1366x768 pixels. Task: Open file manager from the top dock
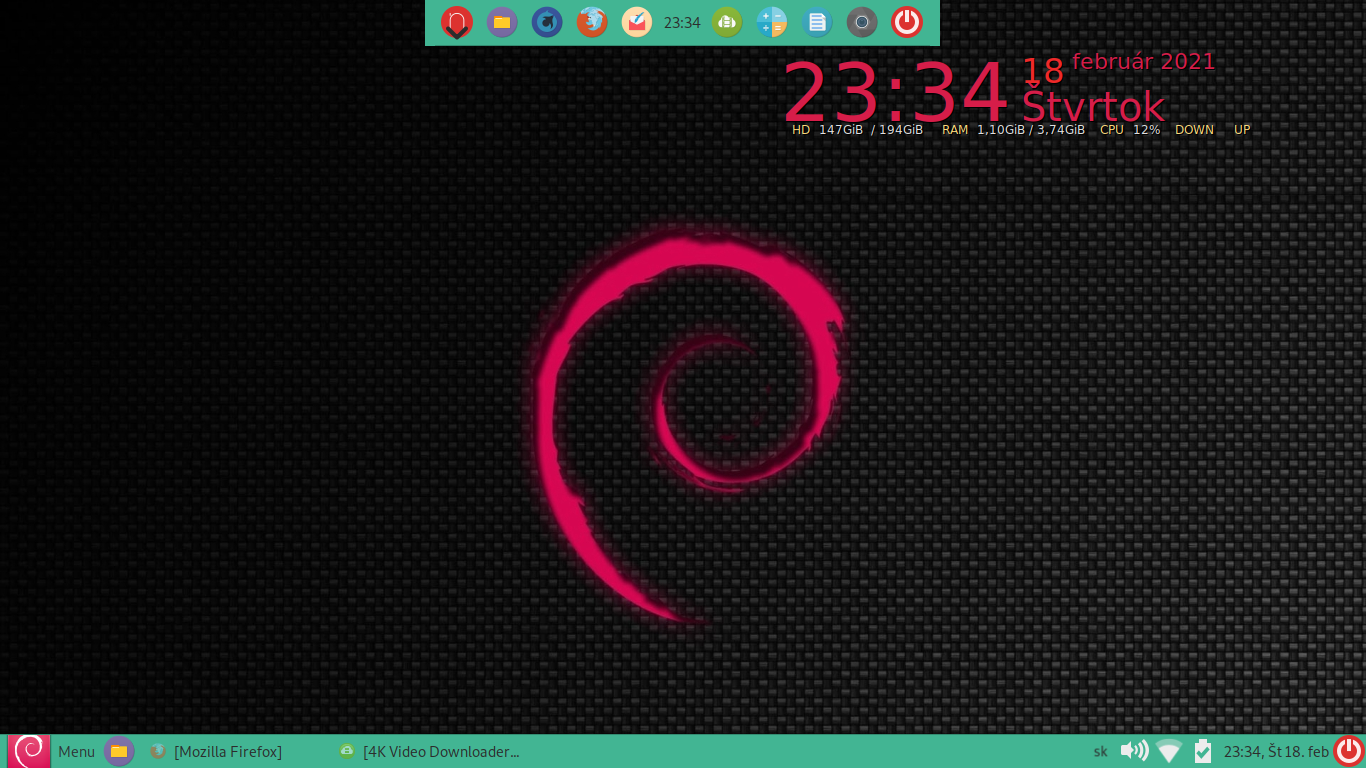(x=502, y=22)
